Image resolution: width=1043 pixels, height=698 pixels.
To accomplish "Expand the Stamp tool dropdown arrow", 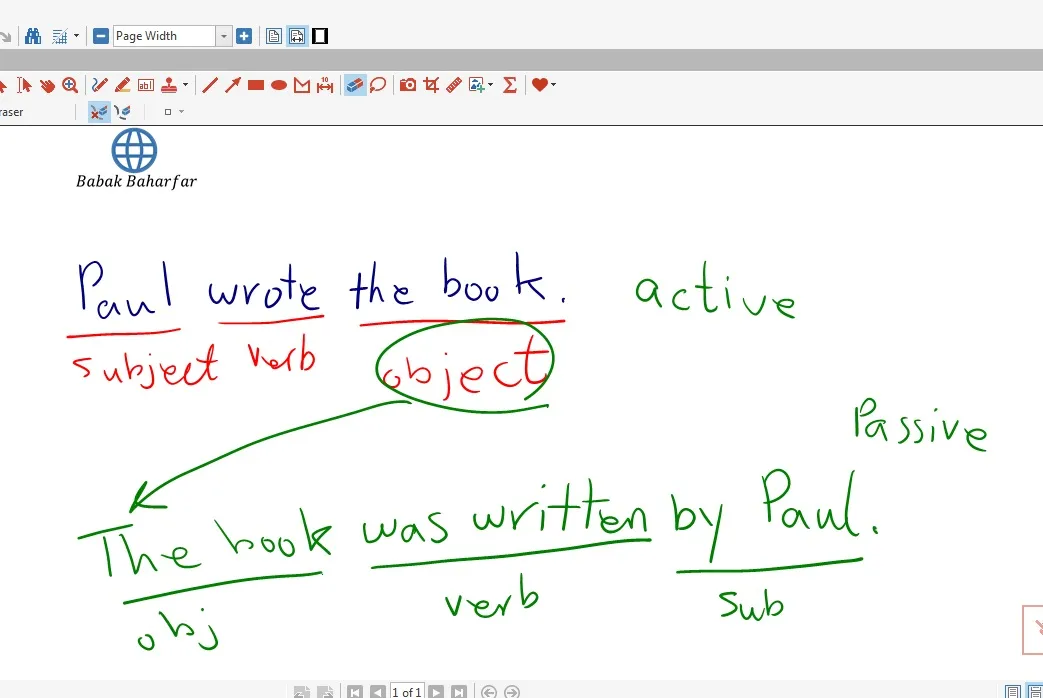I will pyautogui.click(x=185, y=85).
